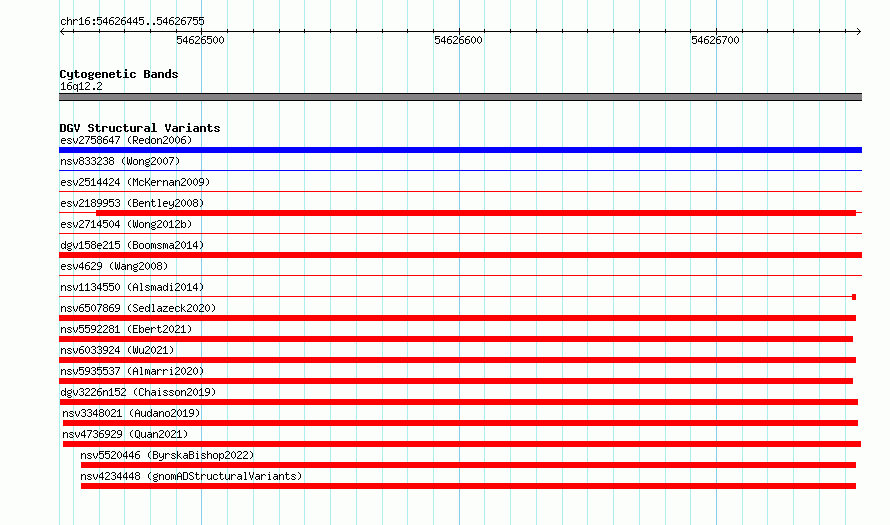Viewport: 890px width, 525px height.
Task: Click the left arrow of the ruler
Action: [x=62, y=32]
